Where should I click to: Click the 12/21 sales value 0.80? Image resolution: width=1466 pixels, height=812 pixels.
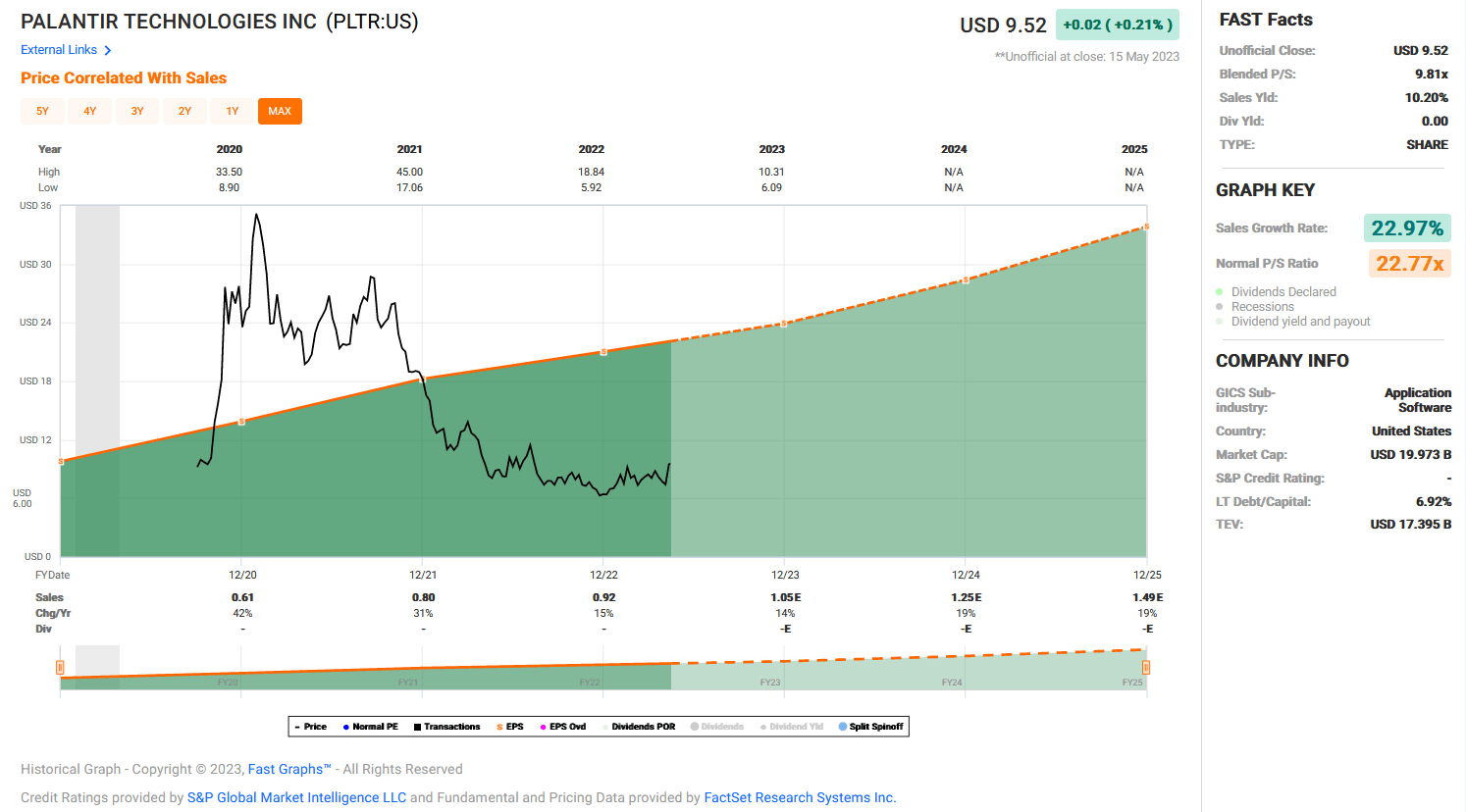pyautogui.click(x=423, y=598)
